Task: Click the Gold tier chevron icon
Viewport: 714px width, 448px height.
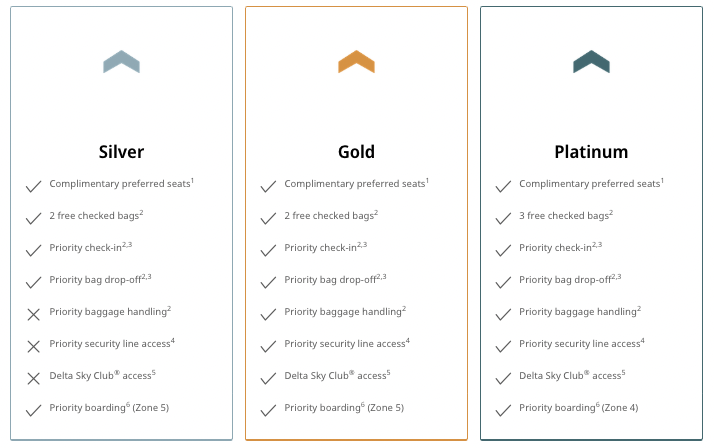Action: [356, 62]
